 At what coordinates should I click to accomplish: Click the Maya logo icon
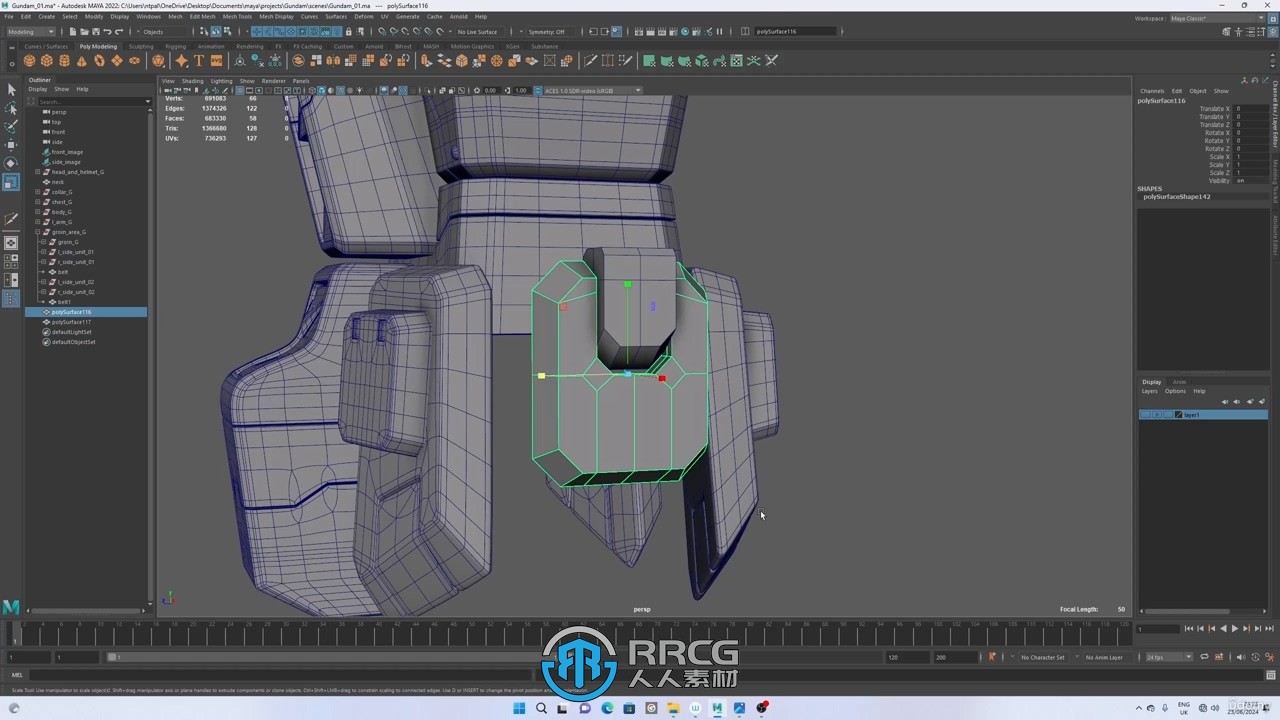pyautogui.click(x=11, y=606)
